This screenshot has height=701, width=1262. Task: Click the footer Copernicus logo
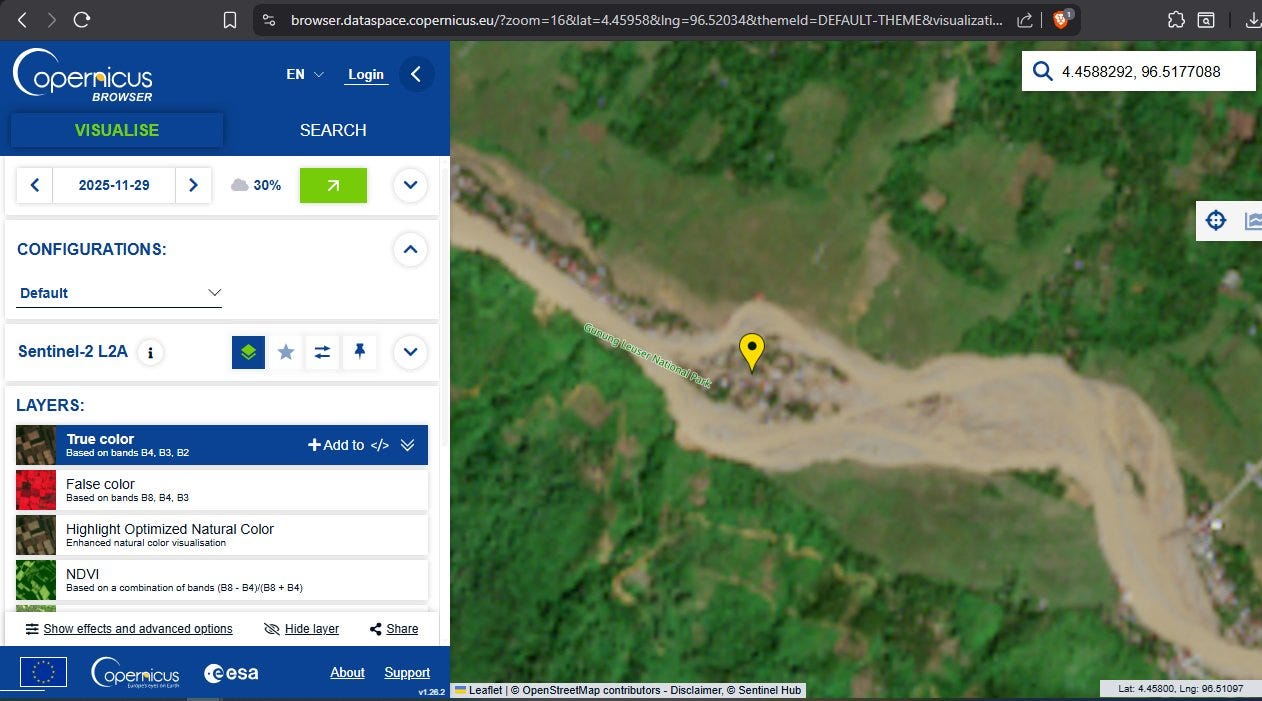pos(135,672)
